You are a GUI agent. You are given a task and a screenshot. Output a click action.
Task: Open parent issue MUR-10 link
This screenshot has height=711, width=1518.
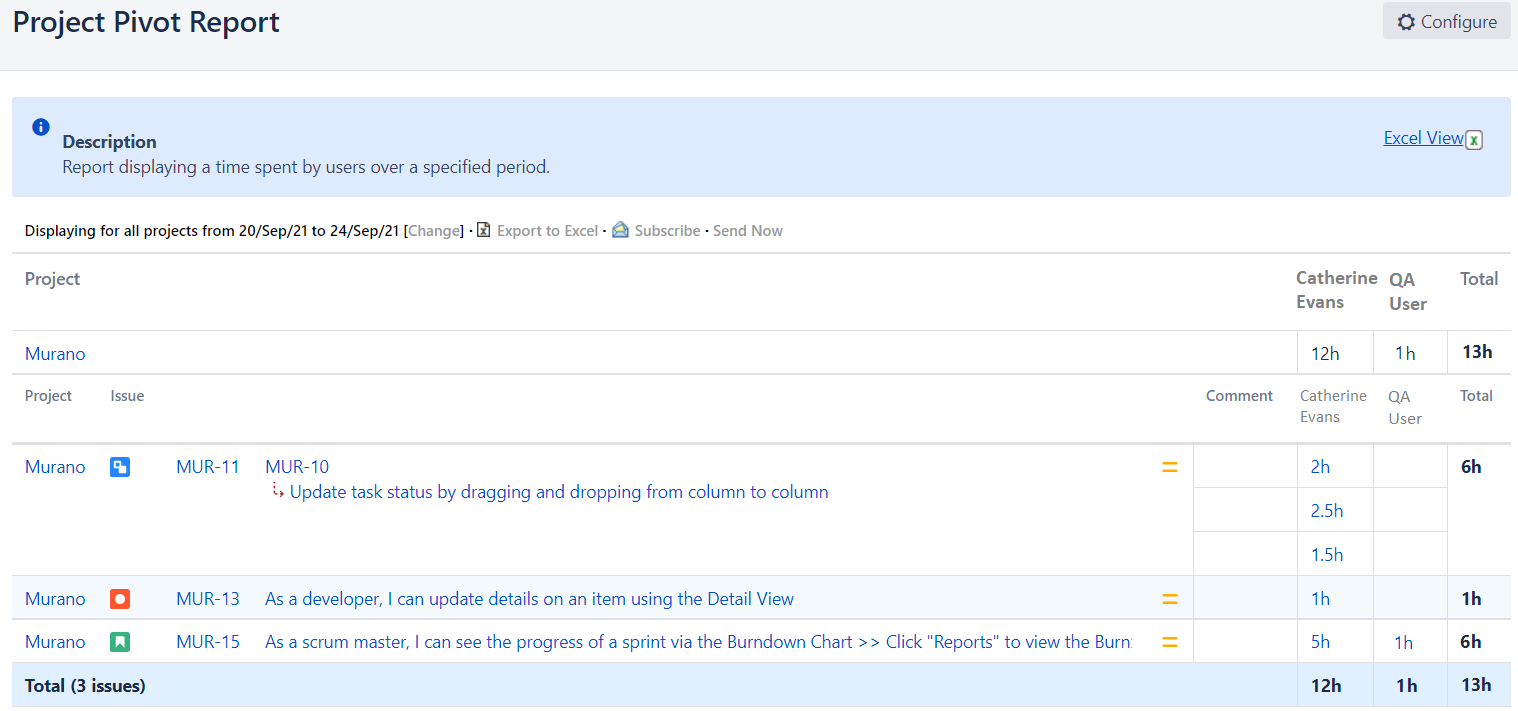point(297,467)
